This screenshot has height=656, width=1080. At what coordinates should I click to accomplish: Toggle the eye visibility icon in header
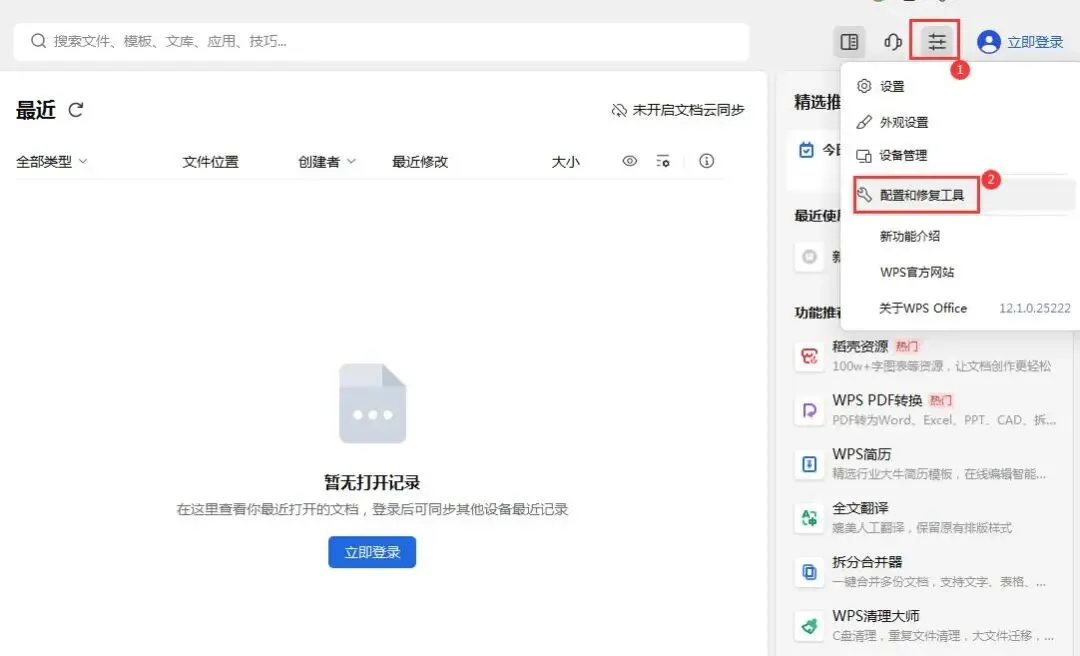(x=630, y=161)
